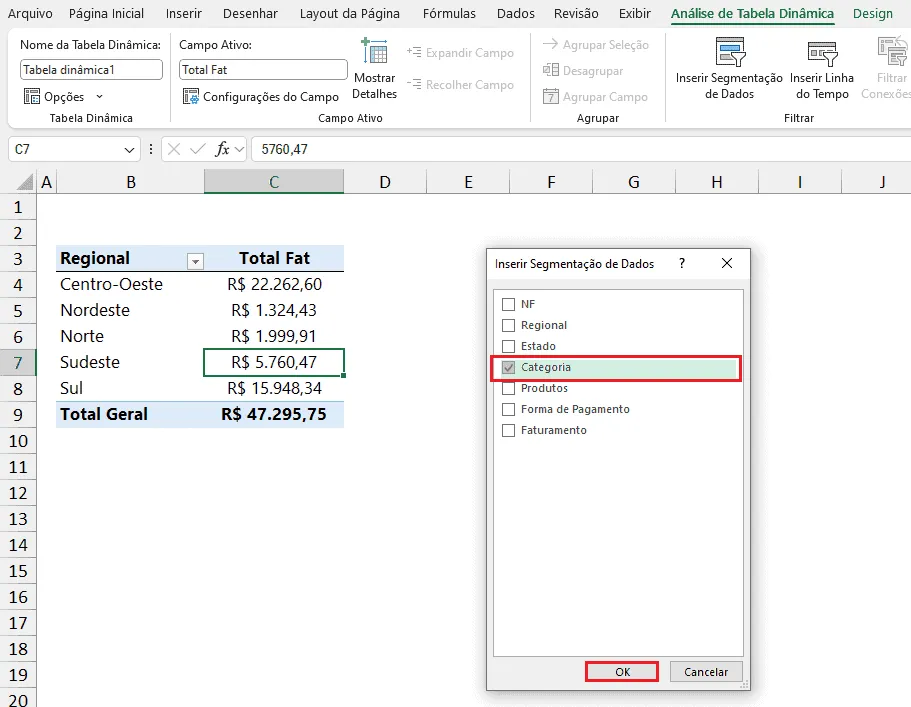Click Agrupar Campo
The image size is (911, 707).
(596, 97)
